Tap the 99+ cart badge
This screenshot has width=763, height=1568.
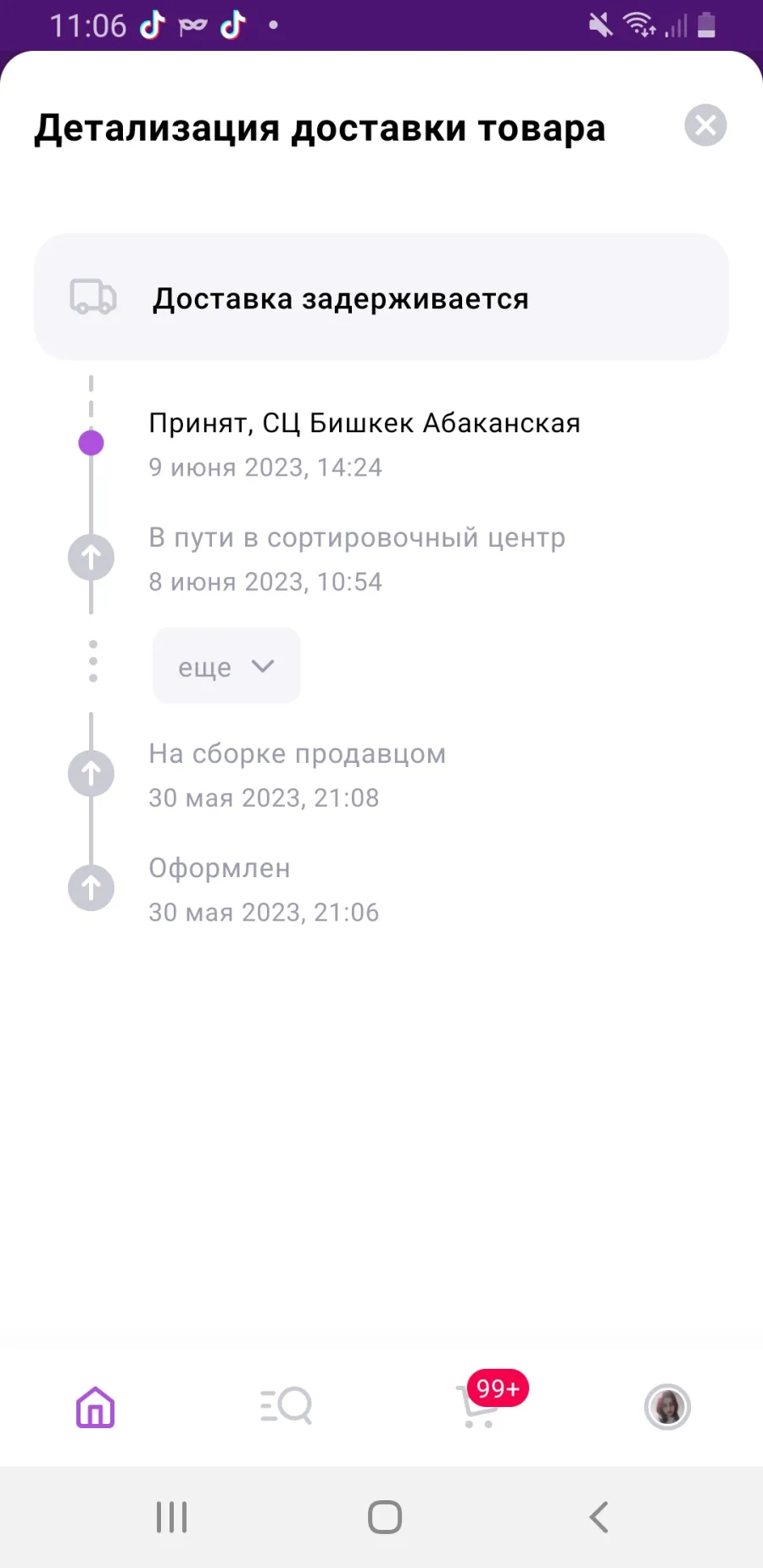pos(498,1388)
